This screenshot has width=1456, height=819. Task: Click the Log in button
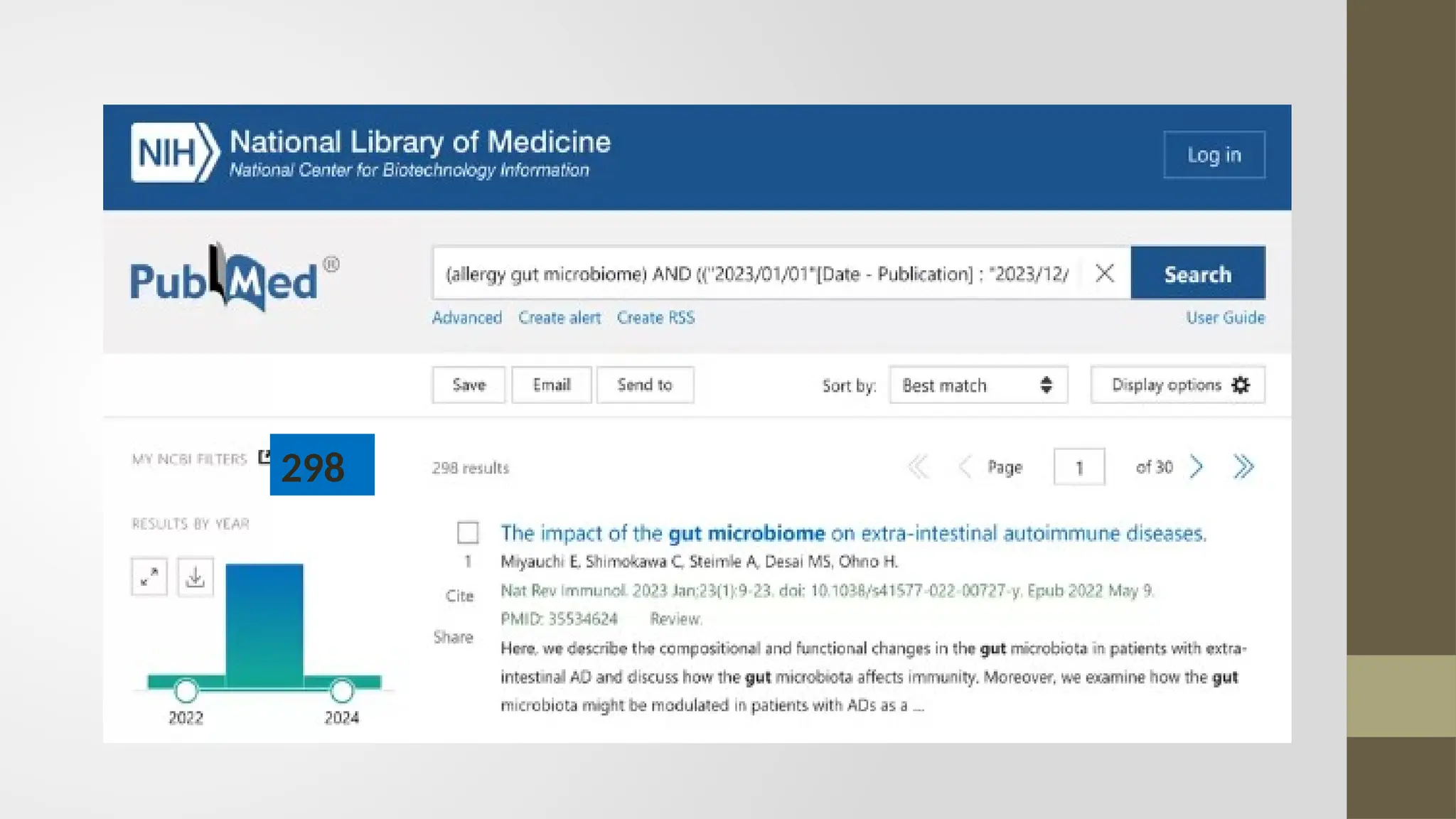coord(1214,155)
